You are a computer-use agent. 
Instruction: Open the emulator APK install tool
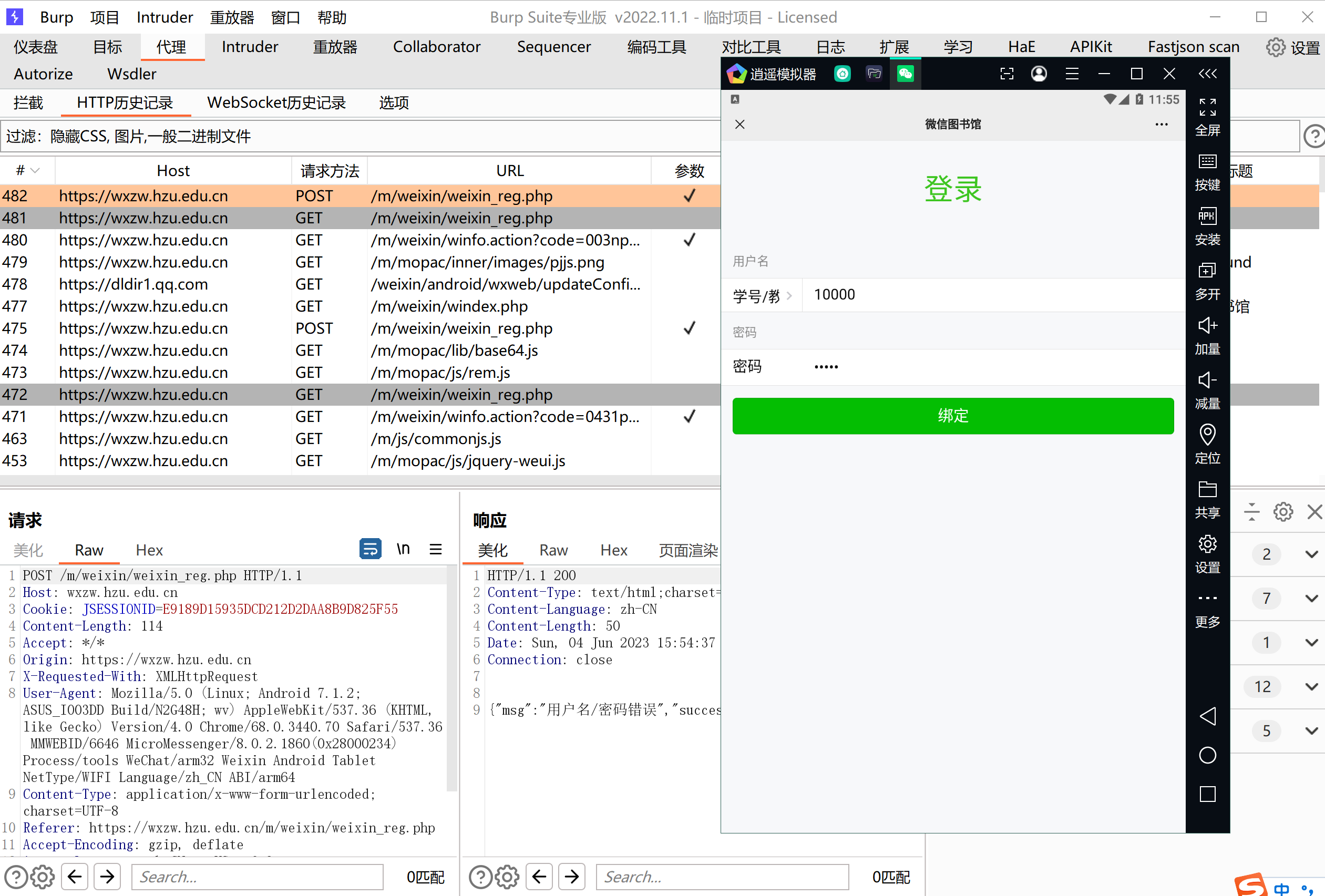[x=1207, y=217]
